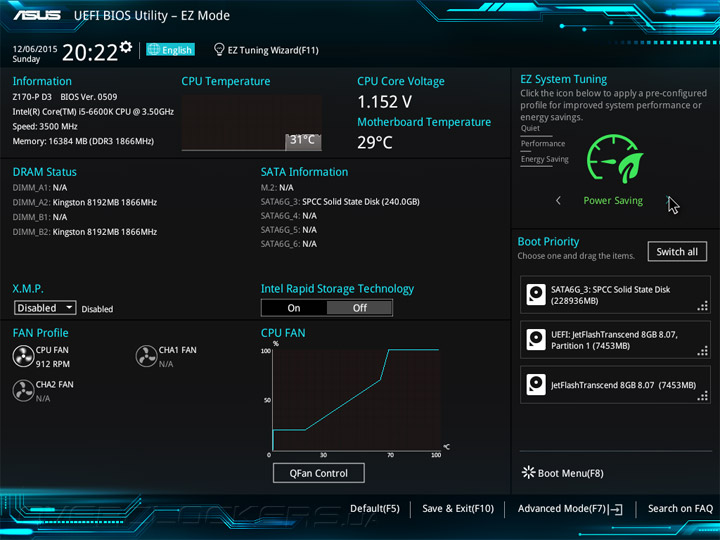Click DIMM_A2 Kingston 8192MB row
Image resolution: width=720 pixels, height=540 pixels.
(x=85, y=202)
